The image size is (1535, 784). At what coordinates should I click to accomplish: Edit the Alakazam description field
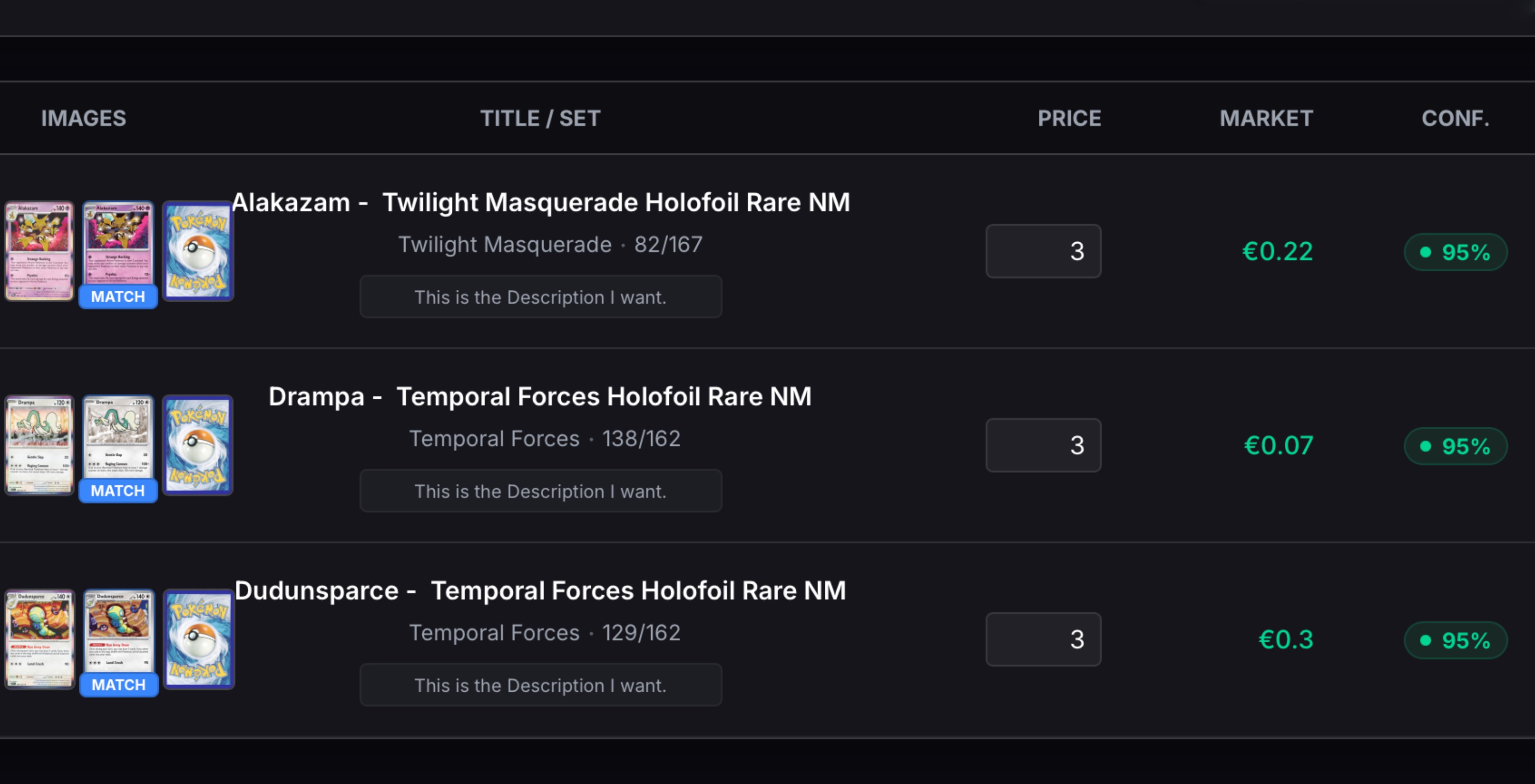[540, 297]
